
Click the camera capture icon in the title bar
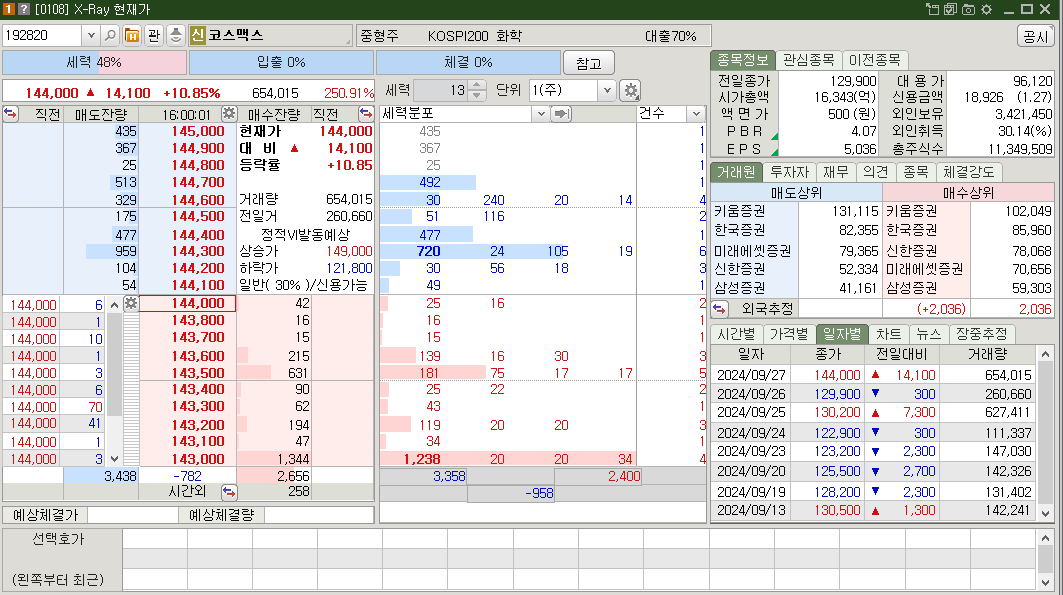(969, 8)
